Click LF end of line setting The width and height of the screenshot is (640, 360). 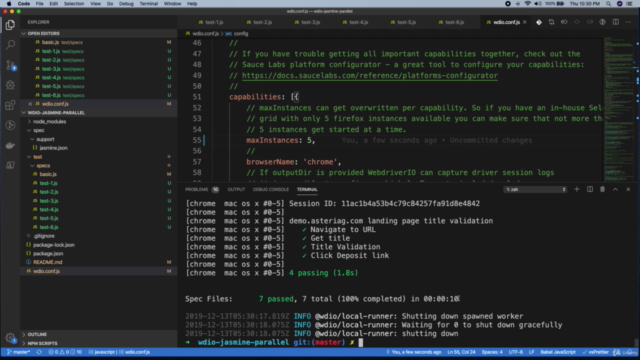[x=531, y=352]
